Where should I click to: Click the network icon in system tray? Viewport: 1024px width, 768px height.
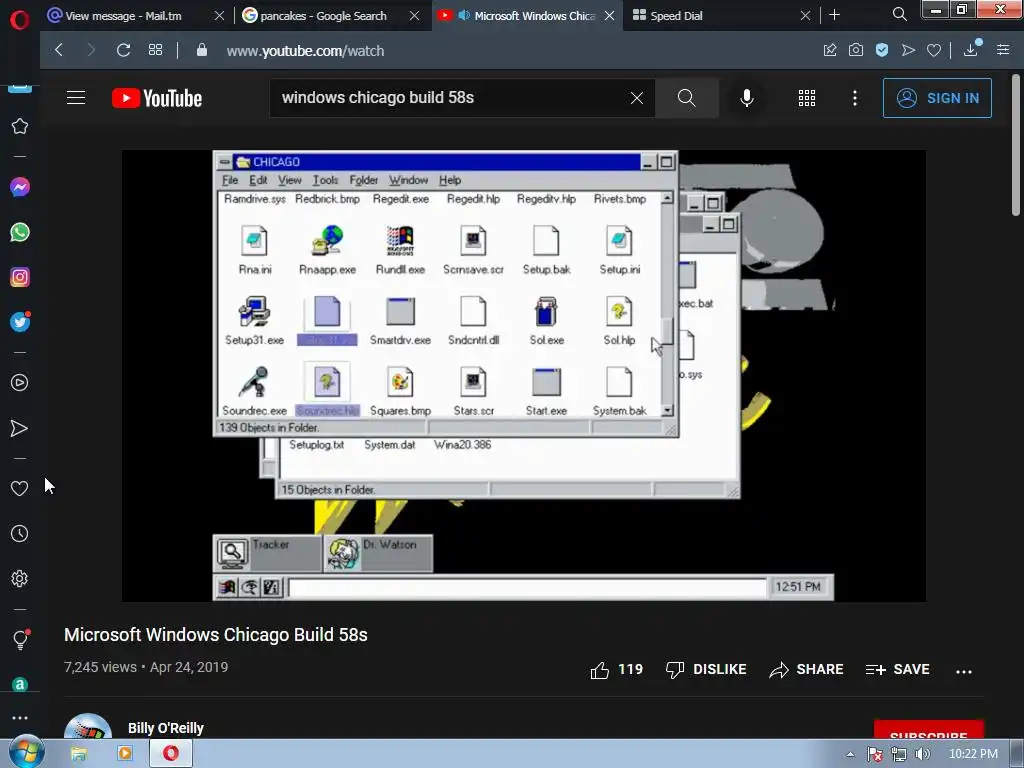[x=899, y=754]
